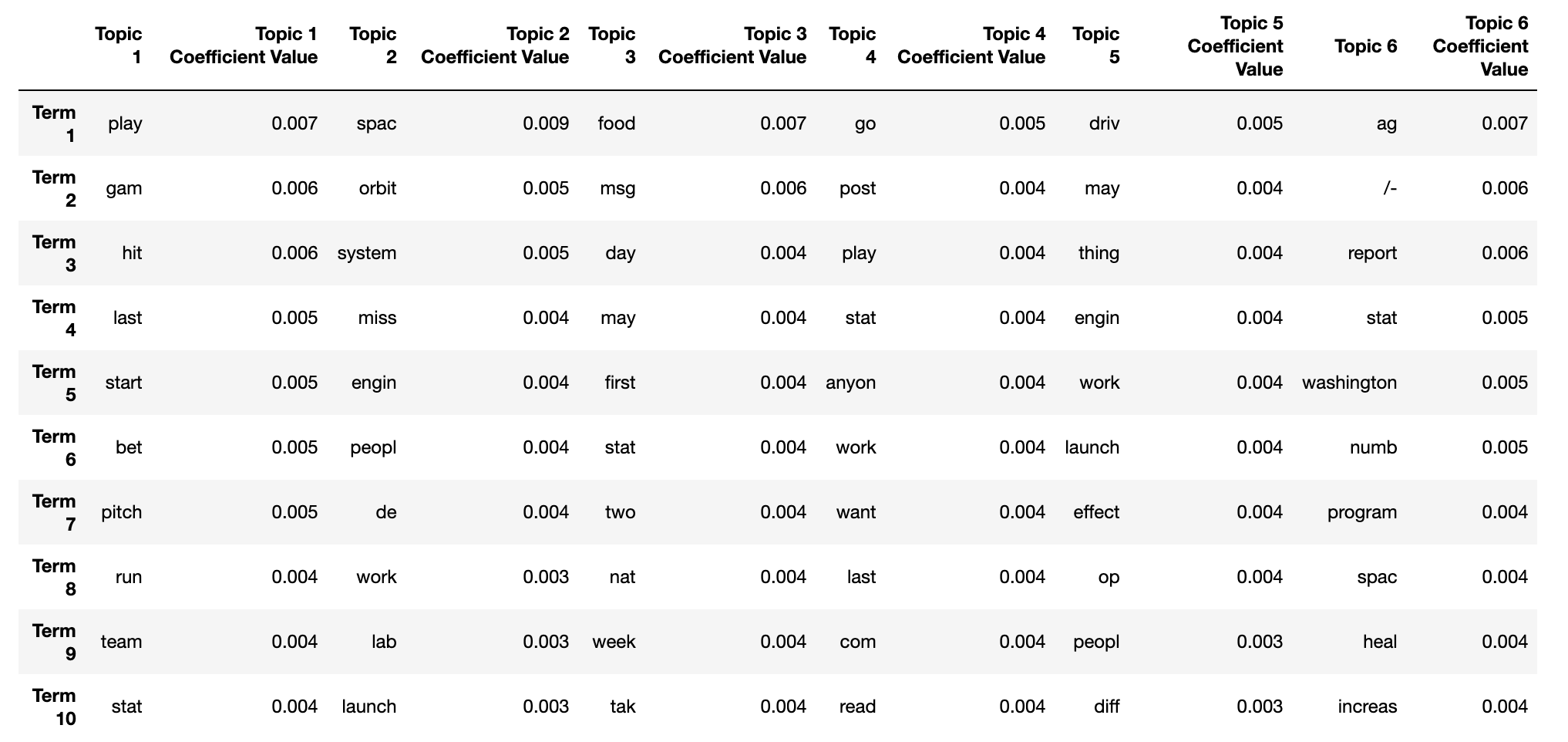The height and width of the screenshot is (742, 1568).
Task: Click the "increas" cell in Term 10 row
Action: 1368,707
